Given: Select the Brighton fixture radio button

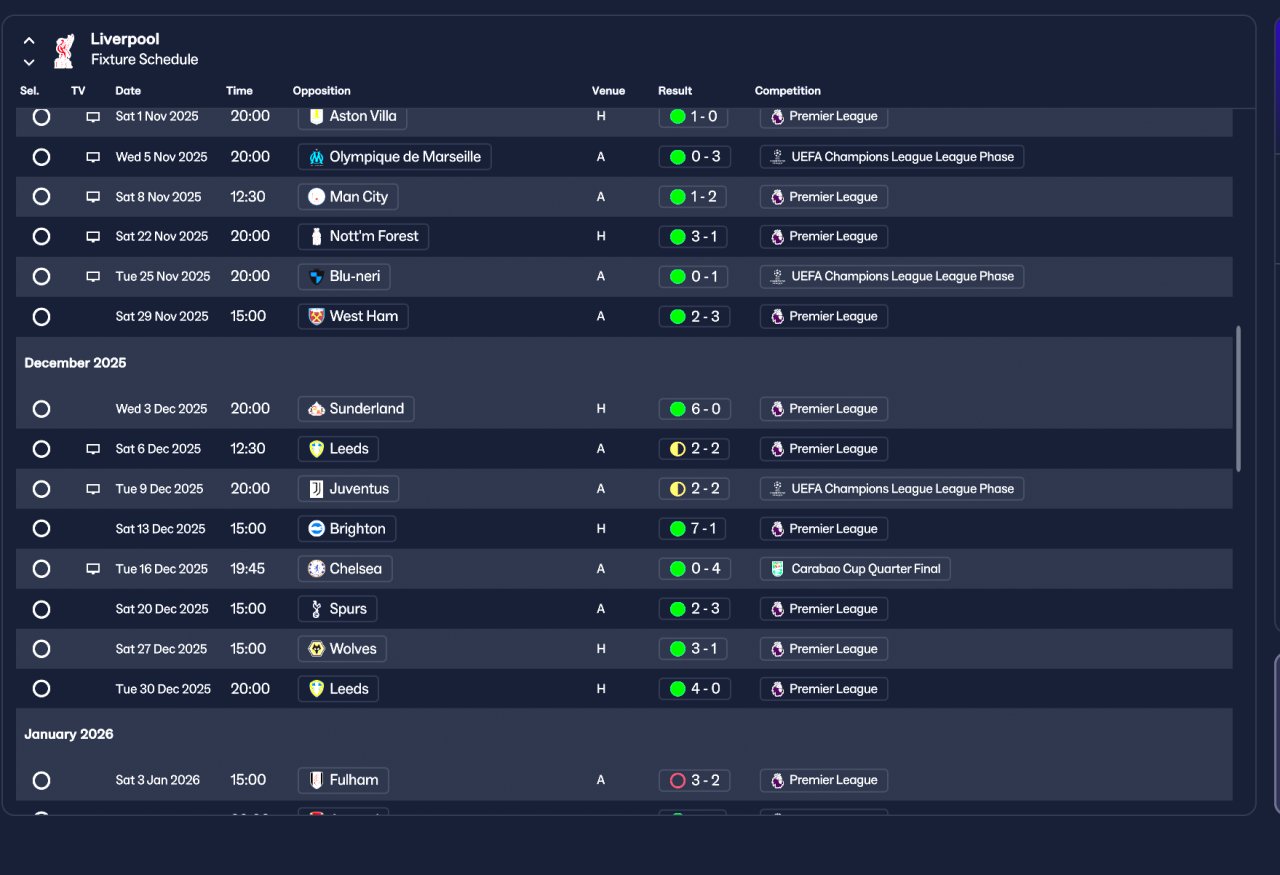Looking at the screenshot, I should point(41,528).
